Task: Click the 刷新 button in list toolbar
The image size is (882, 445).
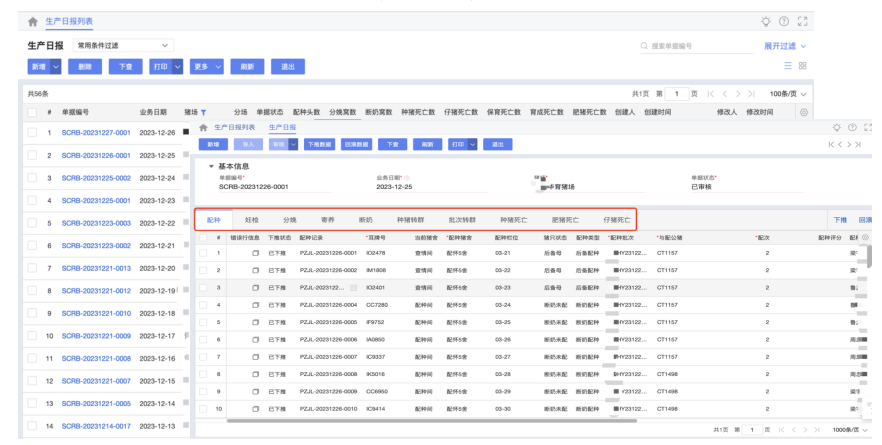Action: 248,66
